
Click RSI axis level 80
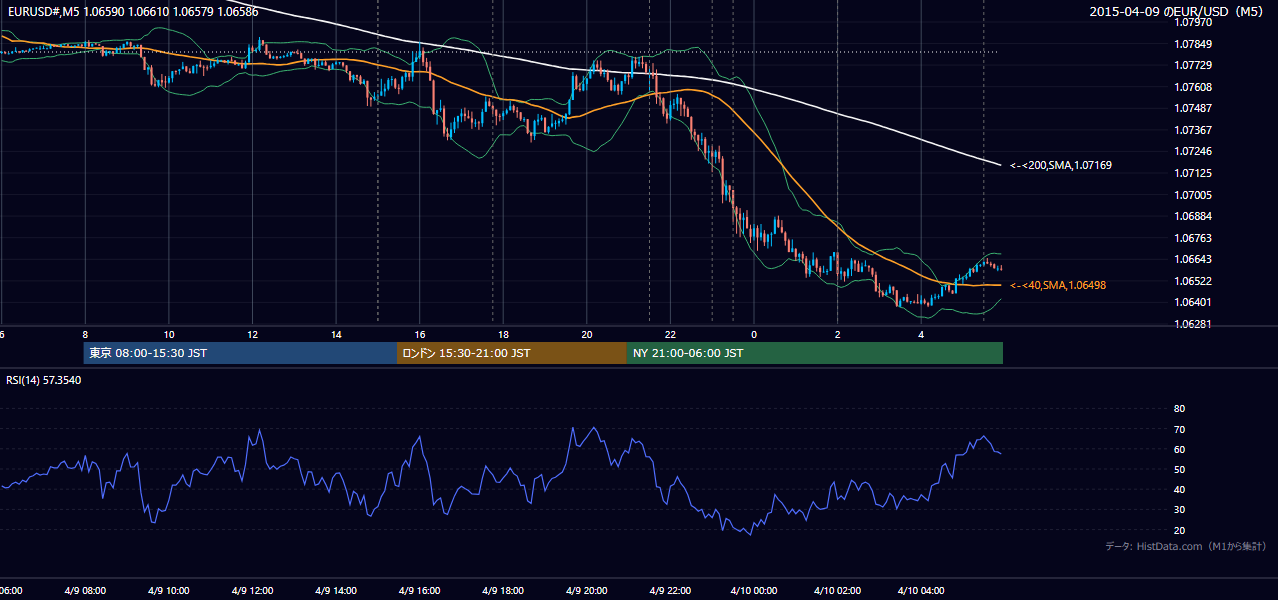coord(1179,409)
